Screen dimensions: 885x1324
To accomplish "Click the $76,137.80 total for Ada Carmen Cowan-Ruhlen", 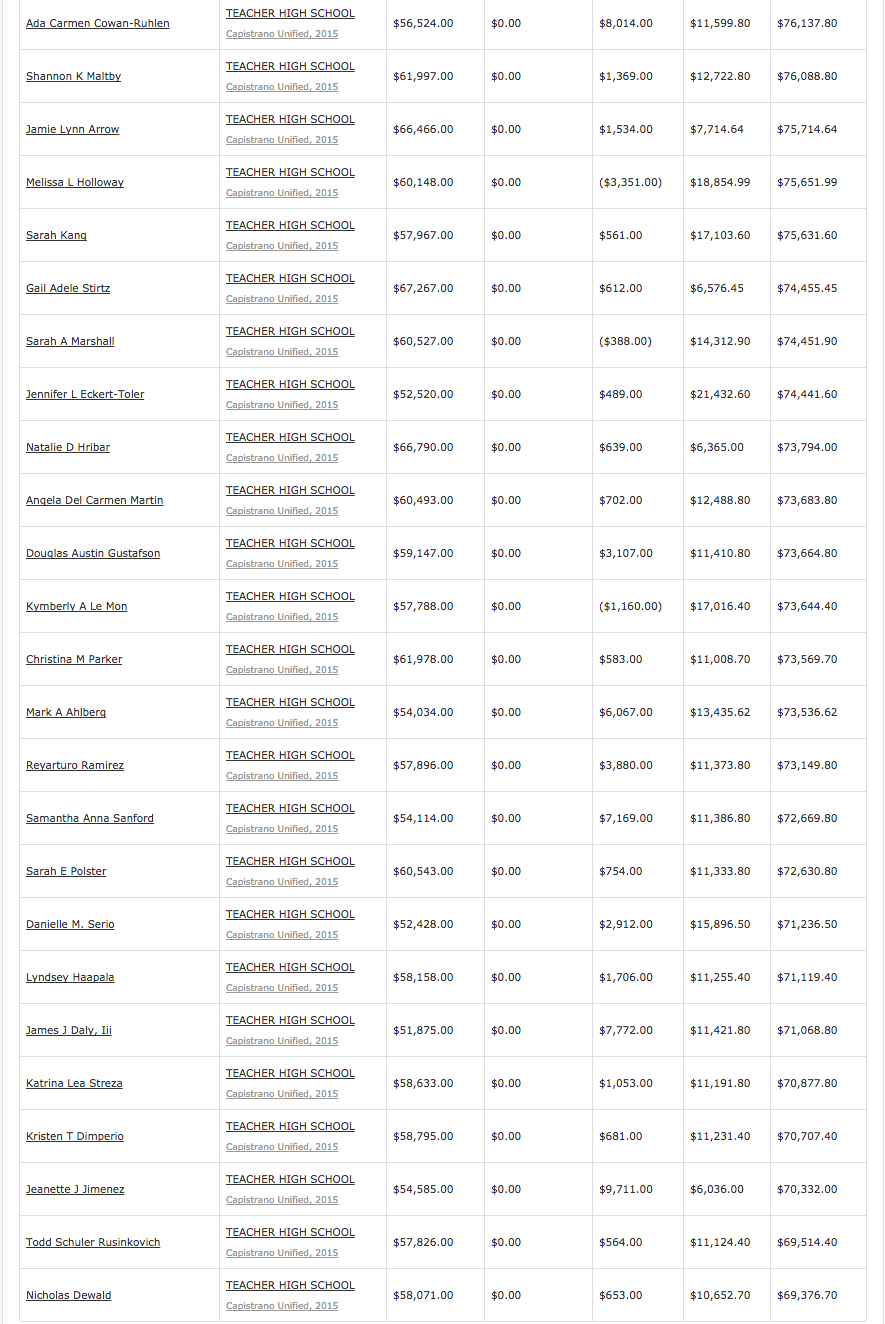I will coord(807,24).
